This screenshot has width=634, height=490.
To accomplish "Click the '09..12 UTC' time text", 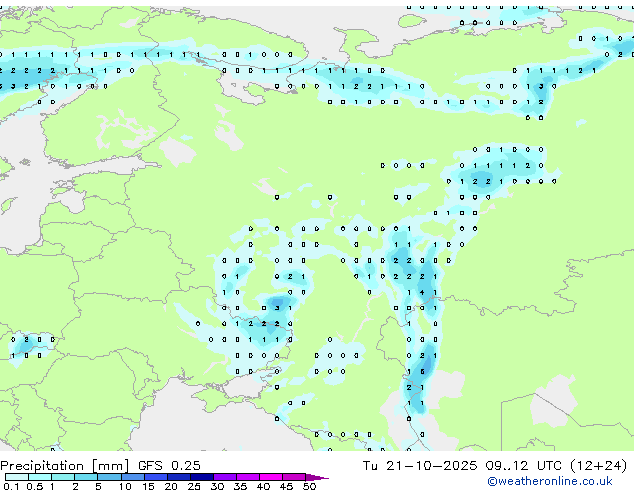I will [524, 466].
